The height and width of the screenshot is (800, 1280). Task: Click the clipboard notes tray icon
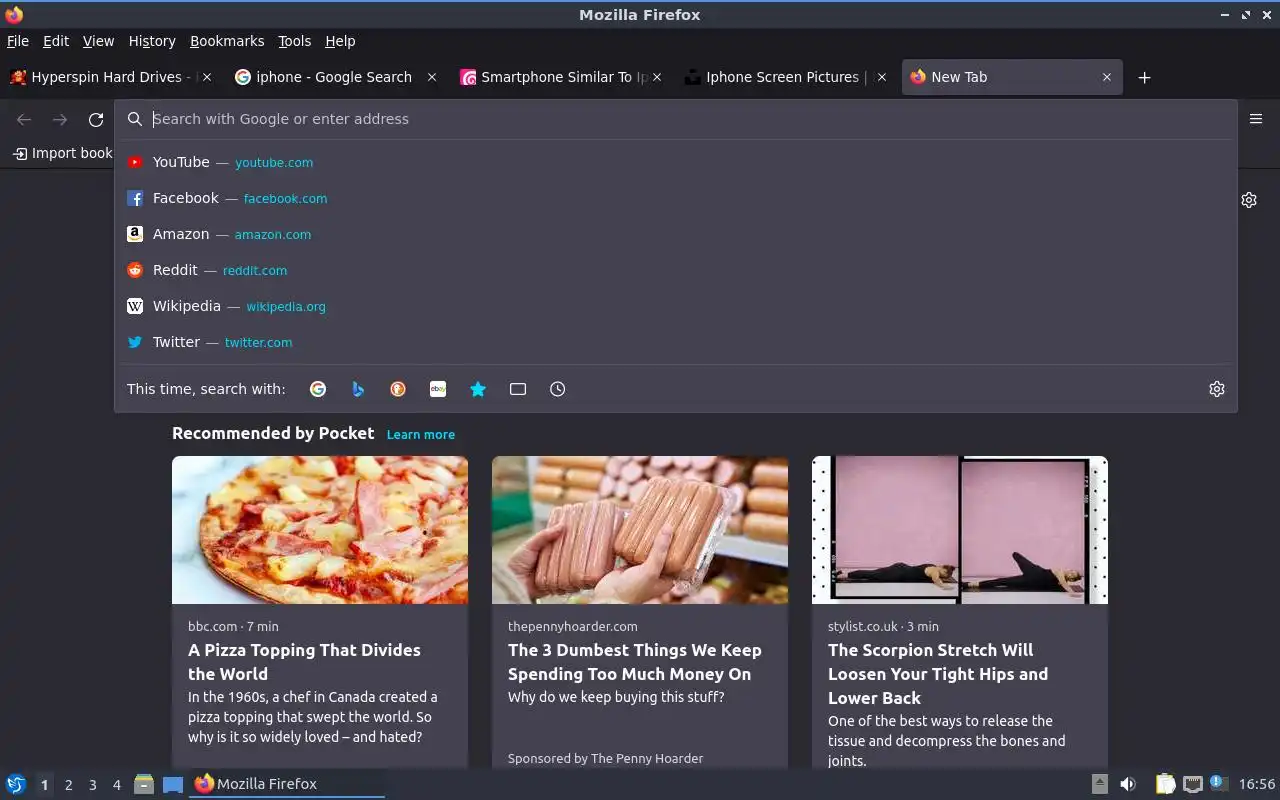coord(1165,784)
